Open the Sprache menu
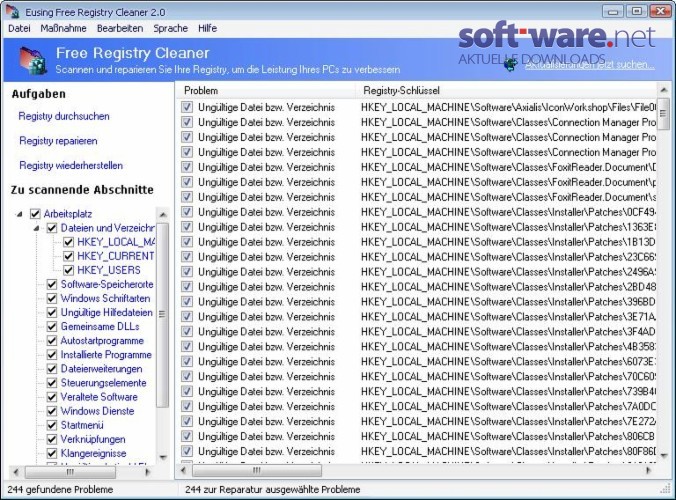Viewport: 676px width, 500px height. coord(170,28)
